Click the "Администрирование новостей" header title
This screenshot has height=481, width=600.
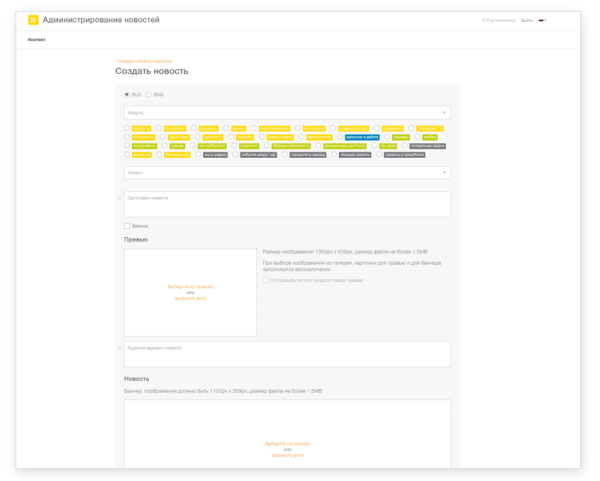tap(100, 20)
